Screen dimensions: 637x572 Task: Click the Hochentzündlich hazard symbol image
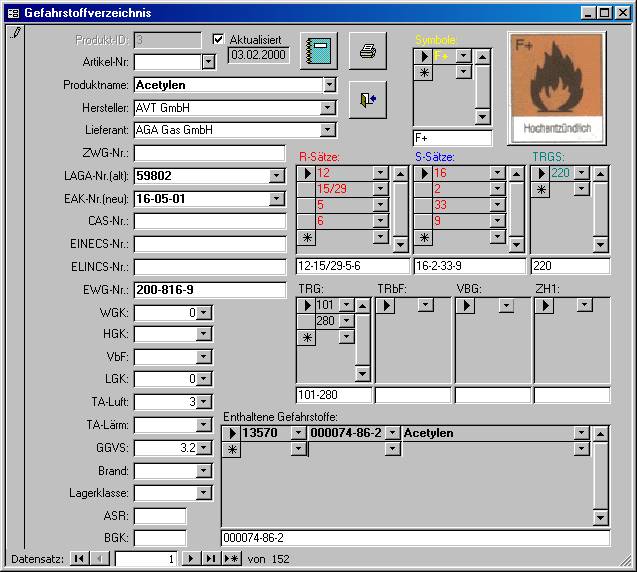557,88
